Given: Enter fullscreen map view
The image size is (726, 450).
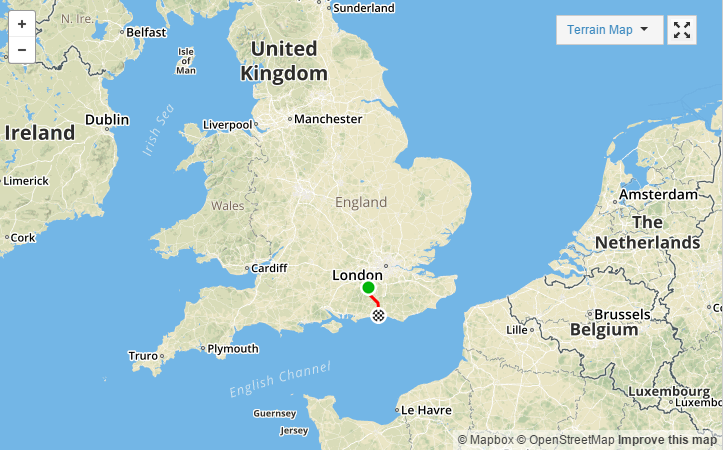Looking at the screenshot, I should pos(682,30).
